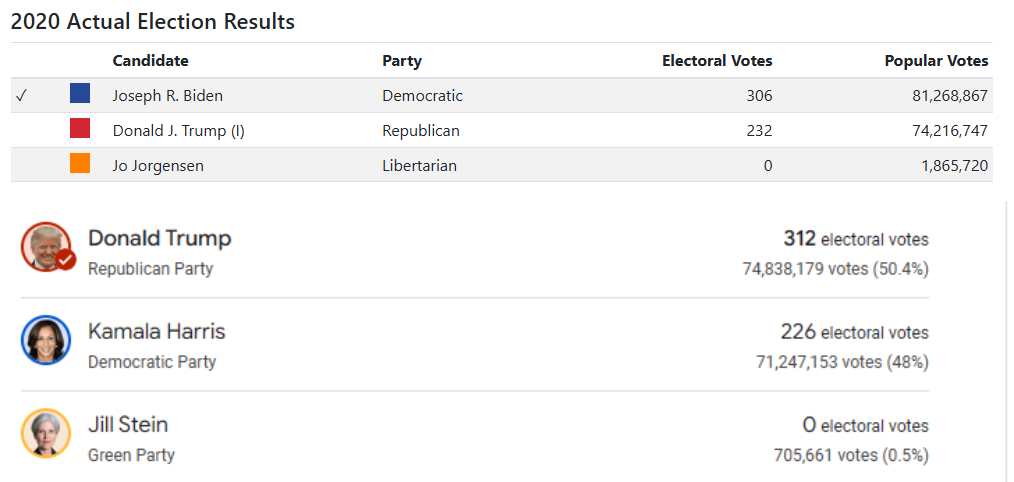
Task: Click the Donald J. Trump (I) name
Action: [178, 131]
